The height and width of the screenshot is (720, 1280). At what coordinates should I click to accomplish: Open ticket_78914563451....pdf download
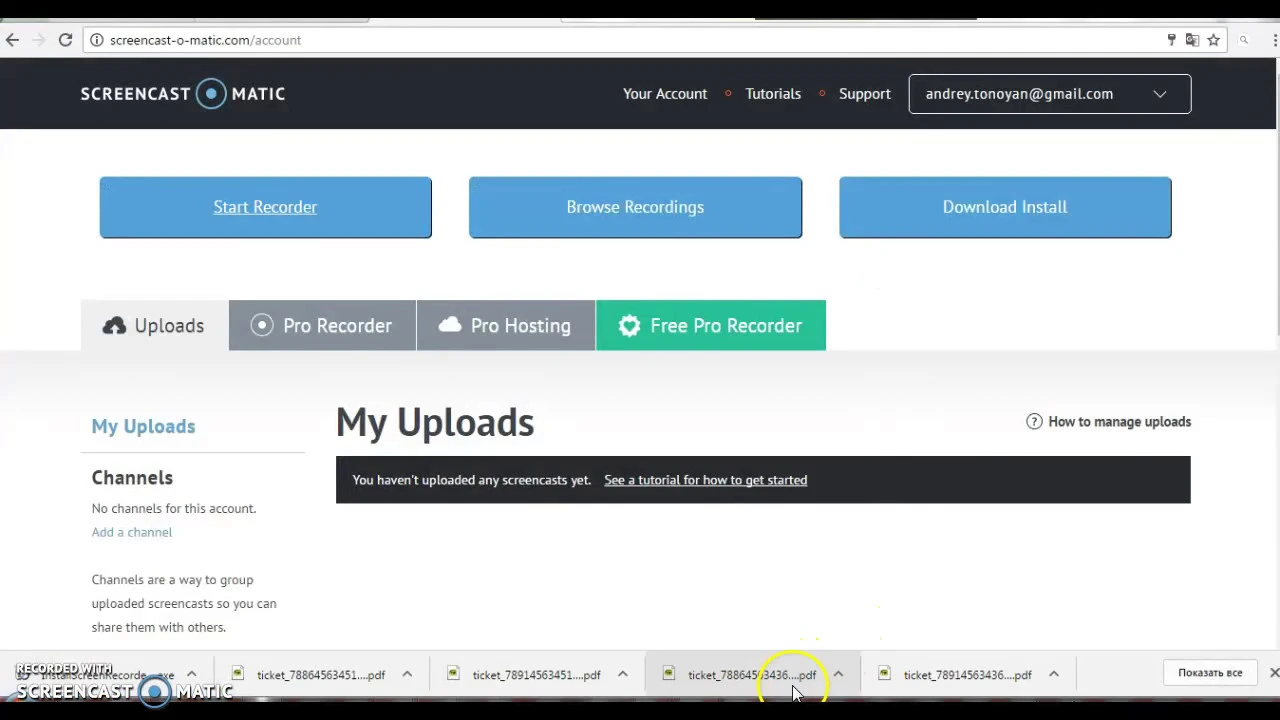[x=536, y=675]
